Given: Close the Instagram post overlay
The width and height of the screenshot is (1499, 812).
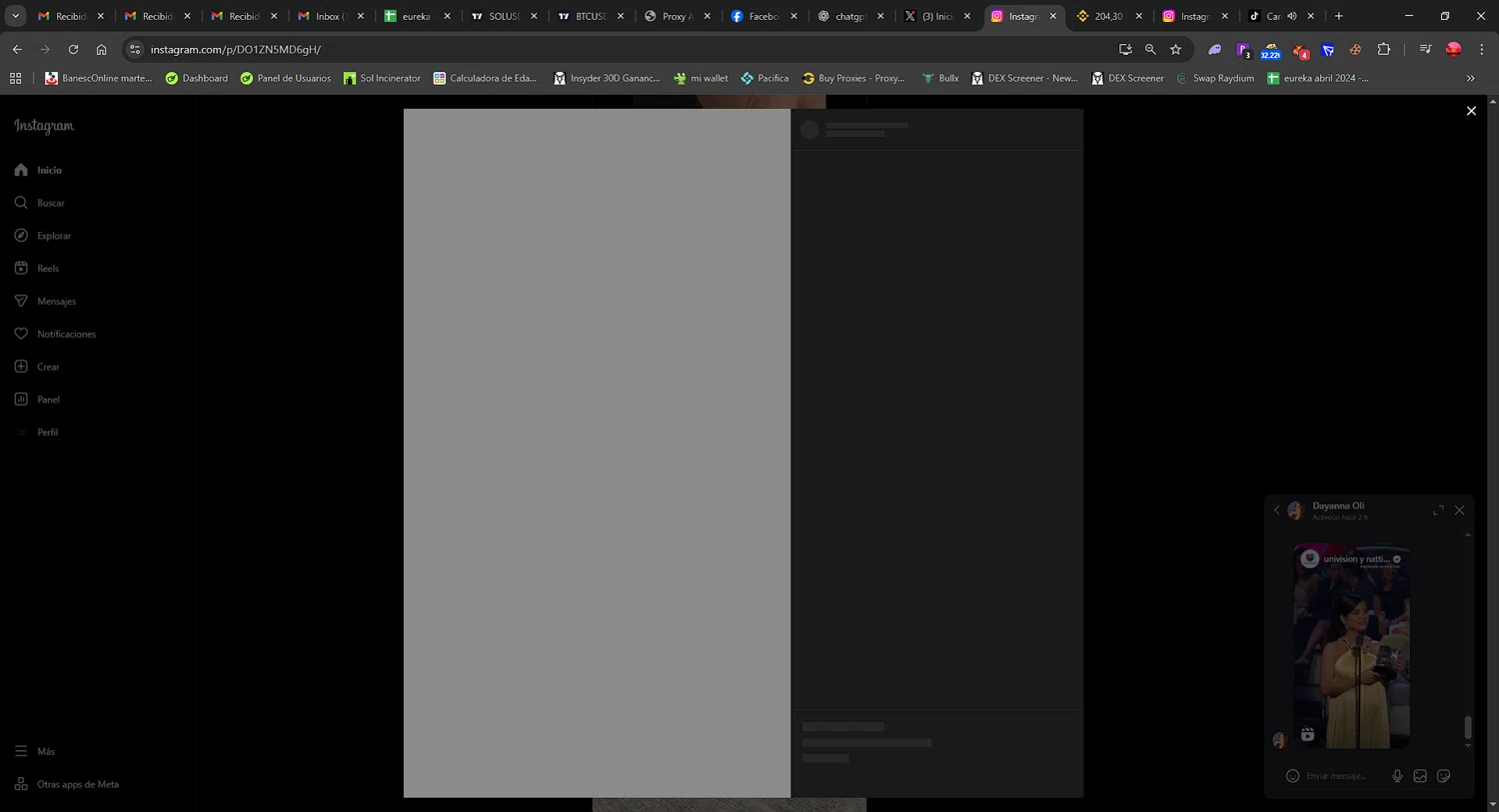Looking at the screenshot, I should coord(1471,111).
